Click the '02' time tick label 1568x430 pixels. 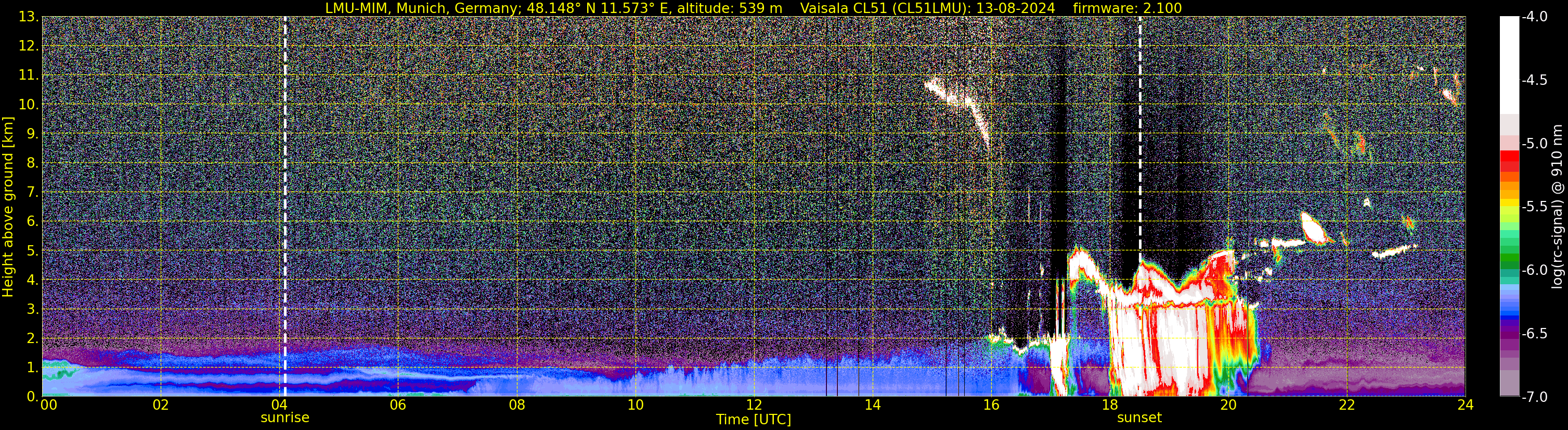point(160,405)
